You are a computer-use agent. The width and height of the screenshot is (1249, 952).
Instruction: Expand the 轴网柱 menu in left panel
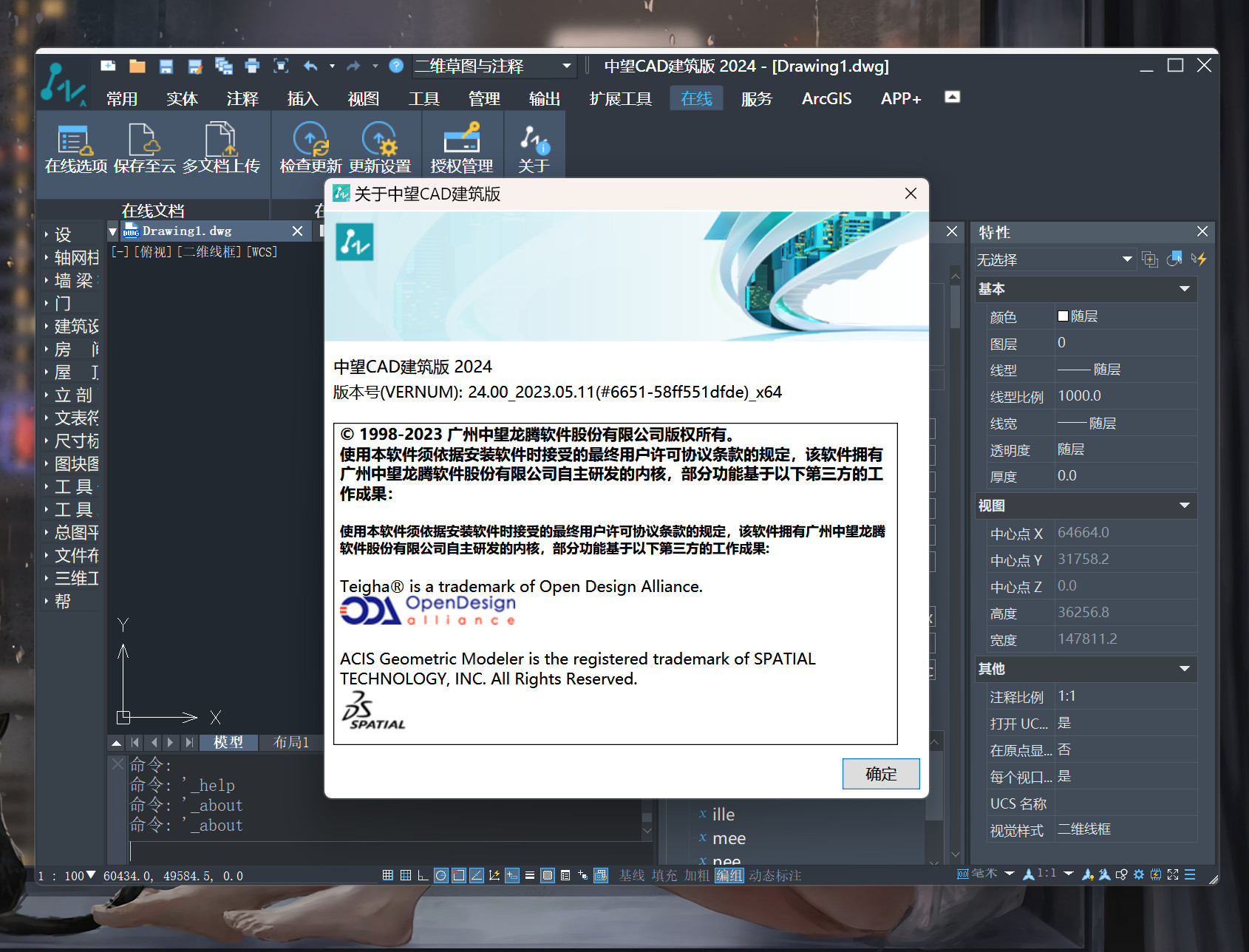(71, 258)
